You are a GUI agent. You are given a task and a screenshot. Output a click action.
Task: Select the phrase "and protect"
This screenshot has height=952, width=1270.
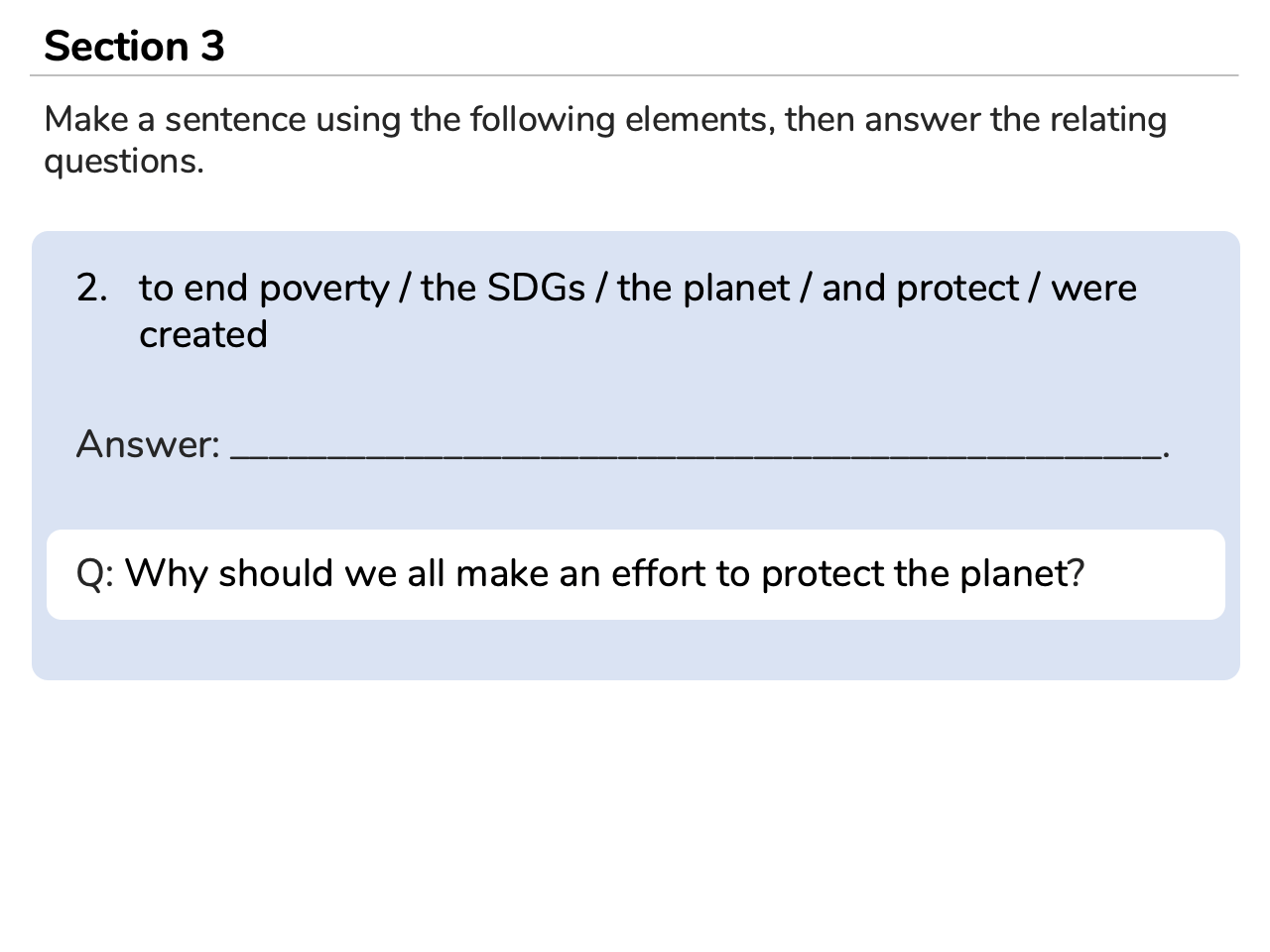920,289
